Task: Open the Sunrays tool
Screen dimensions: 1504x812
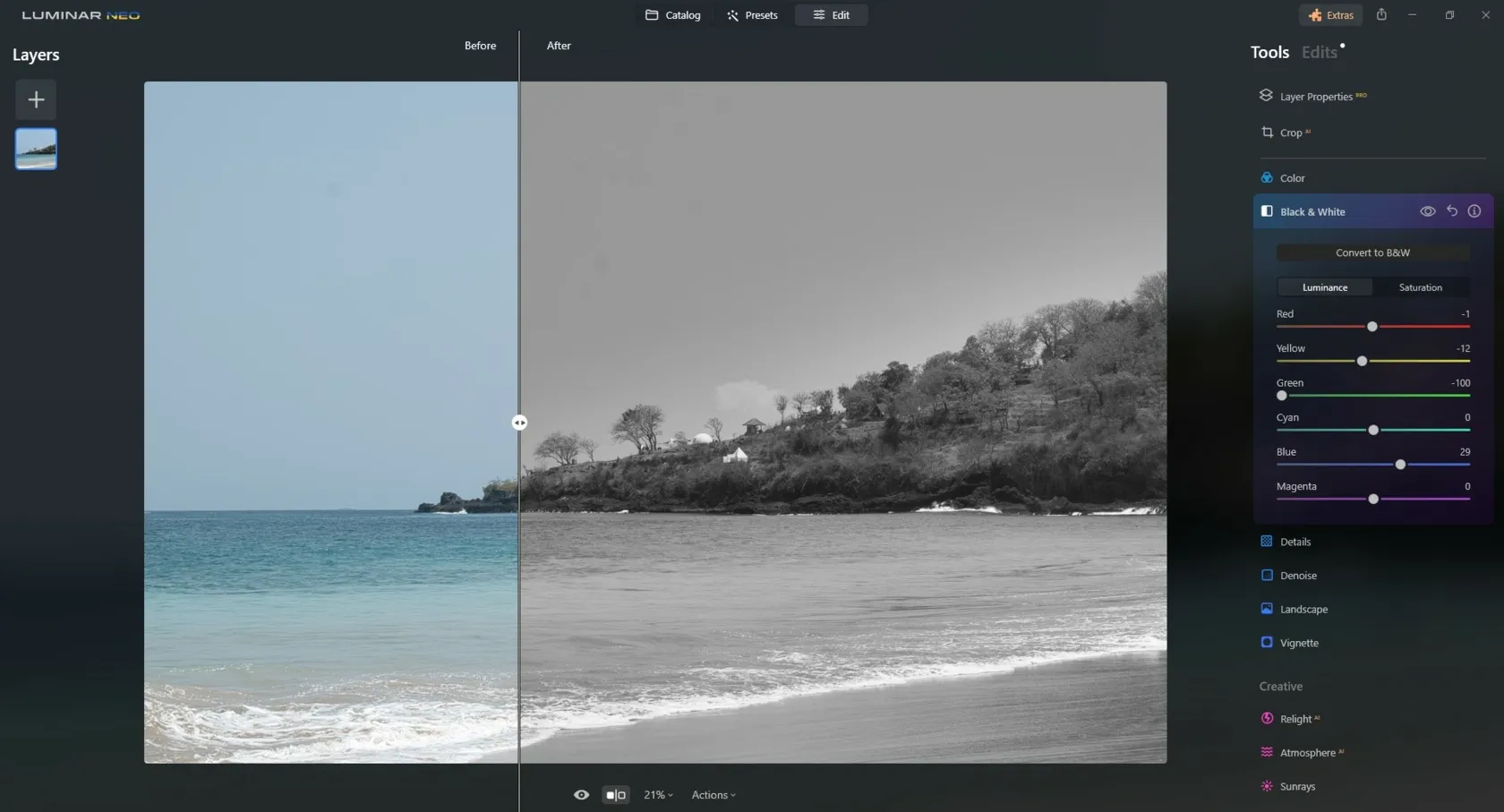Action: point(1296,787)
